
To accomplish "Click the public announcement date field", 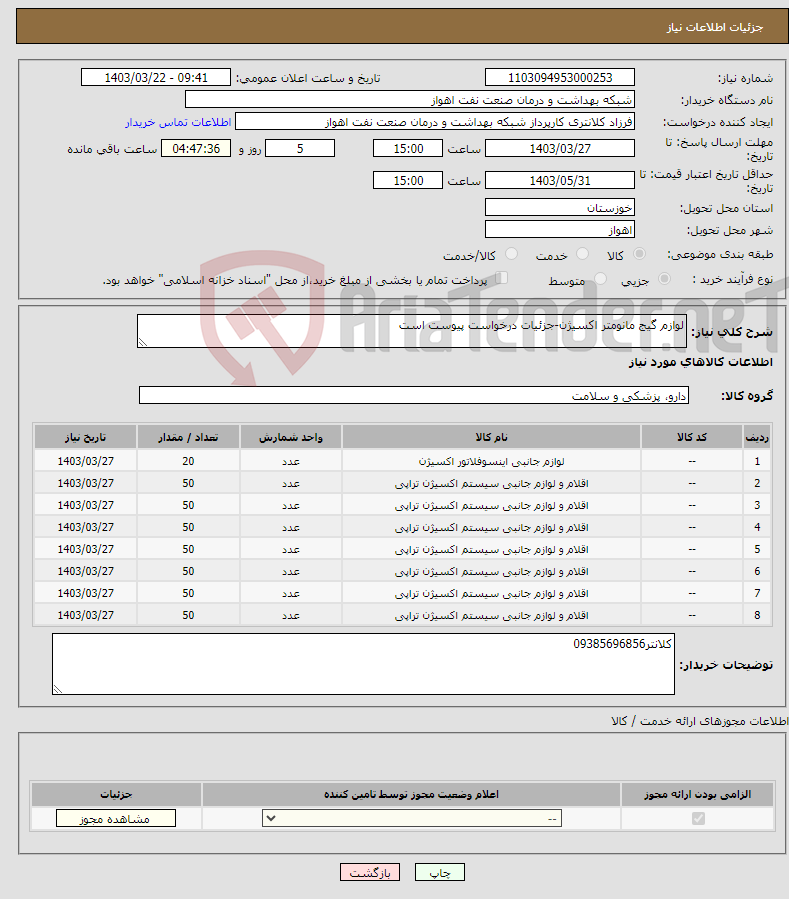I will [156, 77].
